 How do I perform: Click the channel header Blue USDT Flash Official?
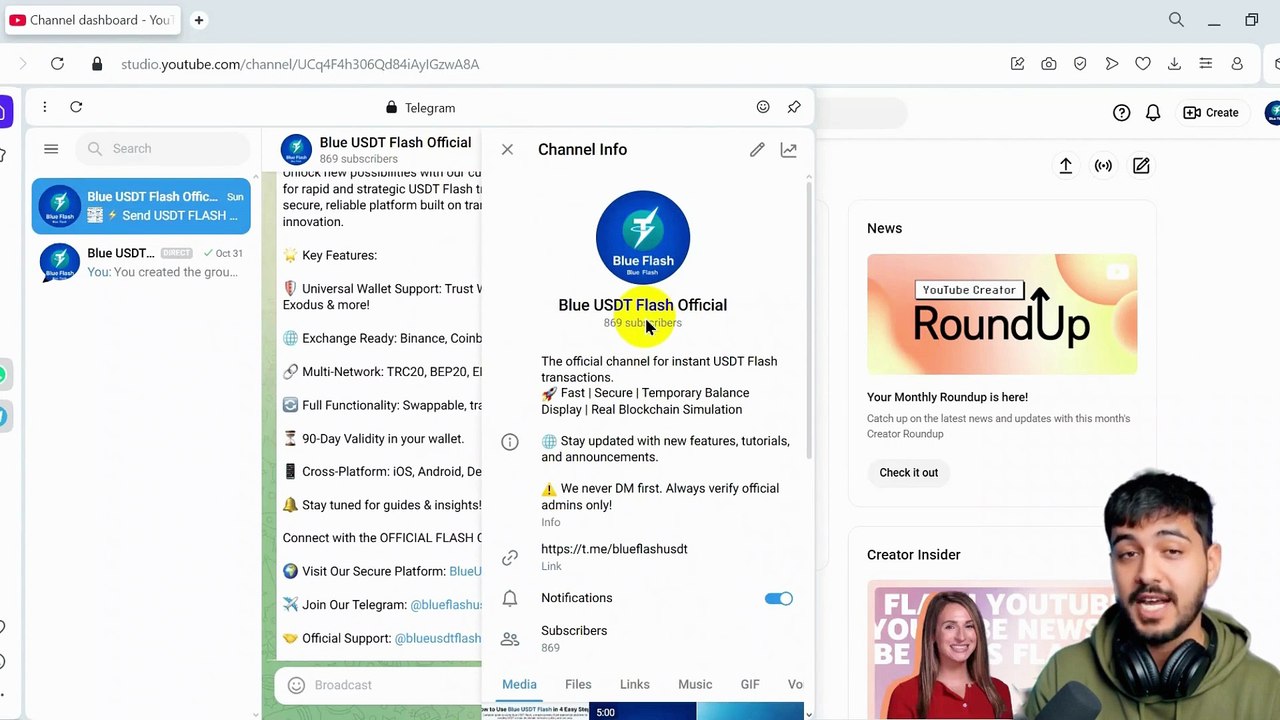(395, 143)
